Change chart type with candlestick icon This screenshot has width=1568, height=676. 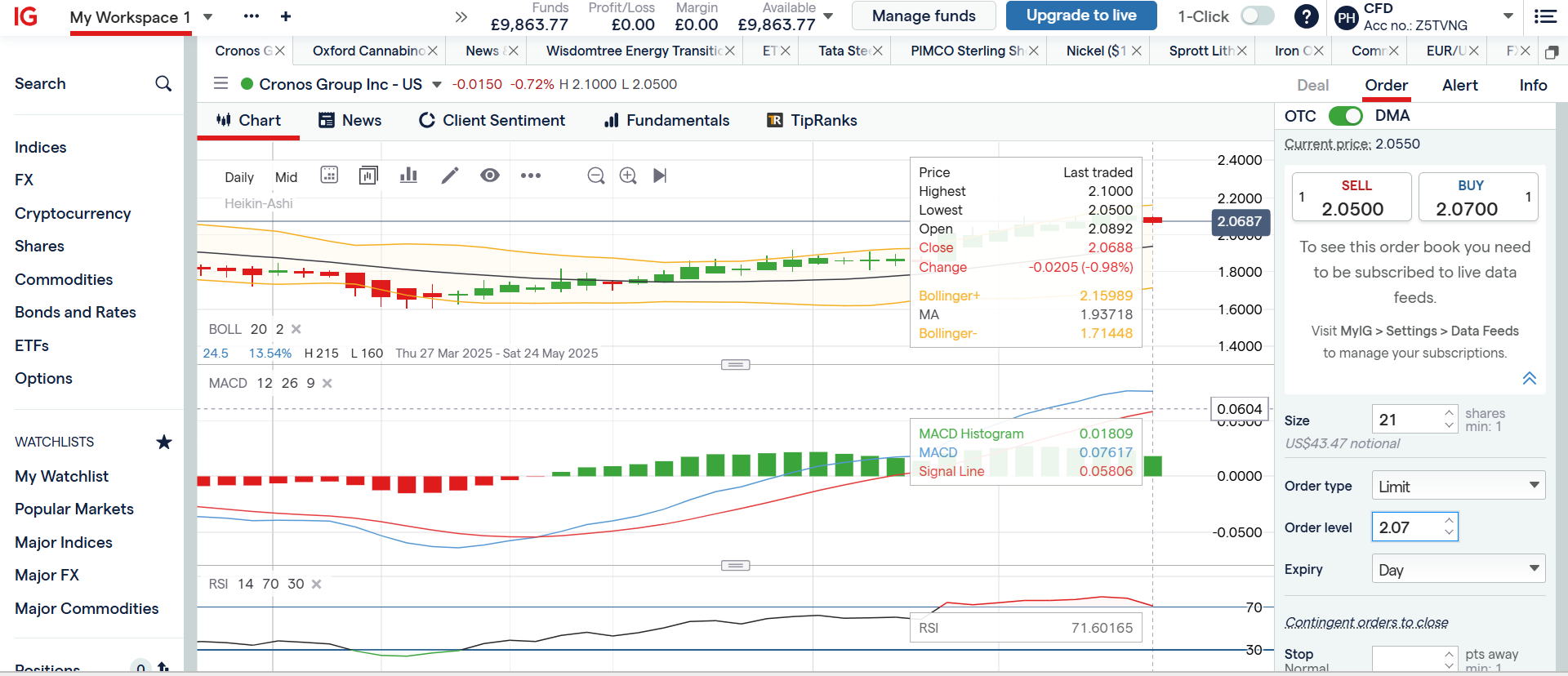tap(369, 175)
